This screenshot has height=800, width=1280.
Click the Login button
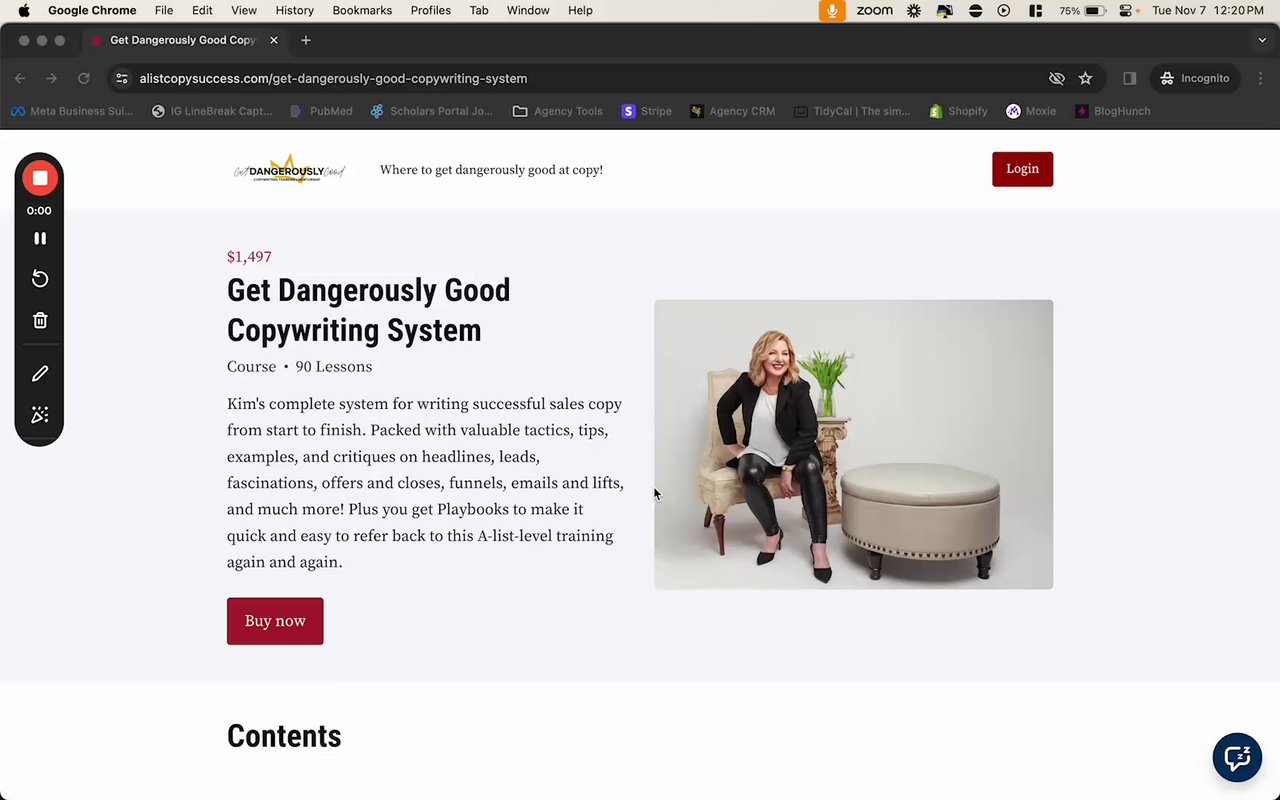click(1022, 169)
